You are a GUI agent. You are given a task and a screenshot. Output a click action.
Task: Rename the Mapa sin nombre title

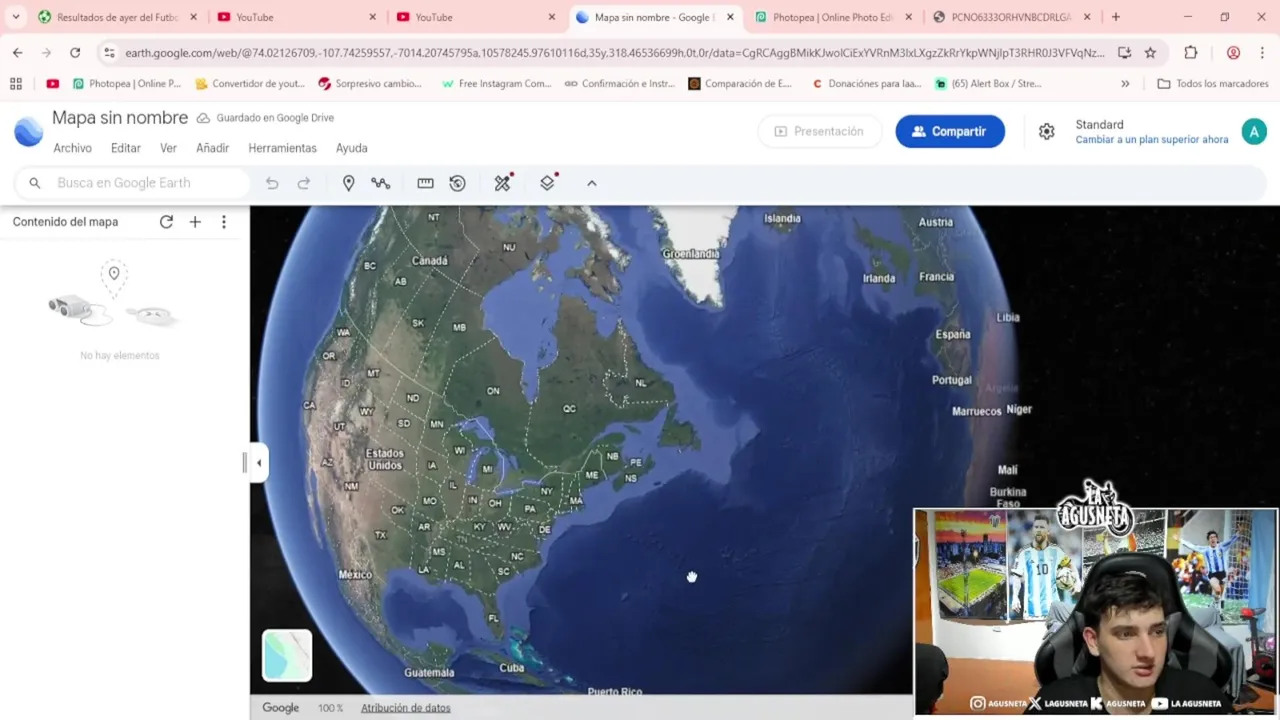pyautogui.click(x=120, y=118)
